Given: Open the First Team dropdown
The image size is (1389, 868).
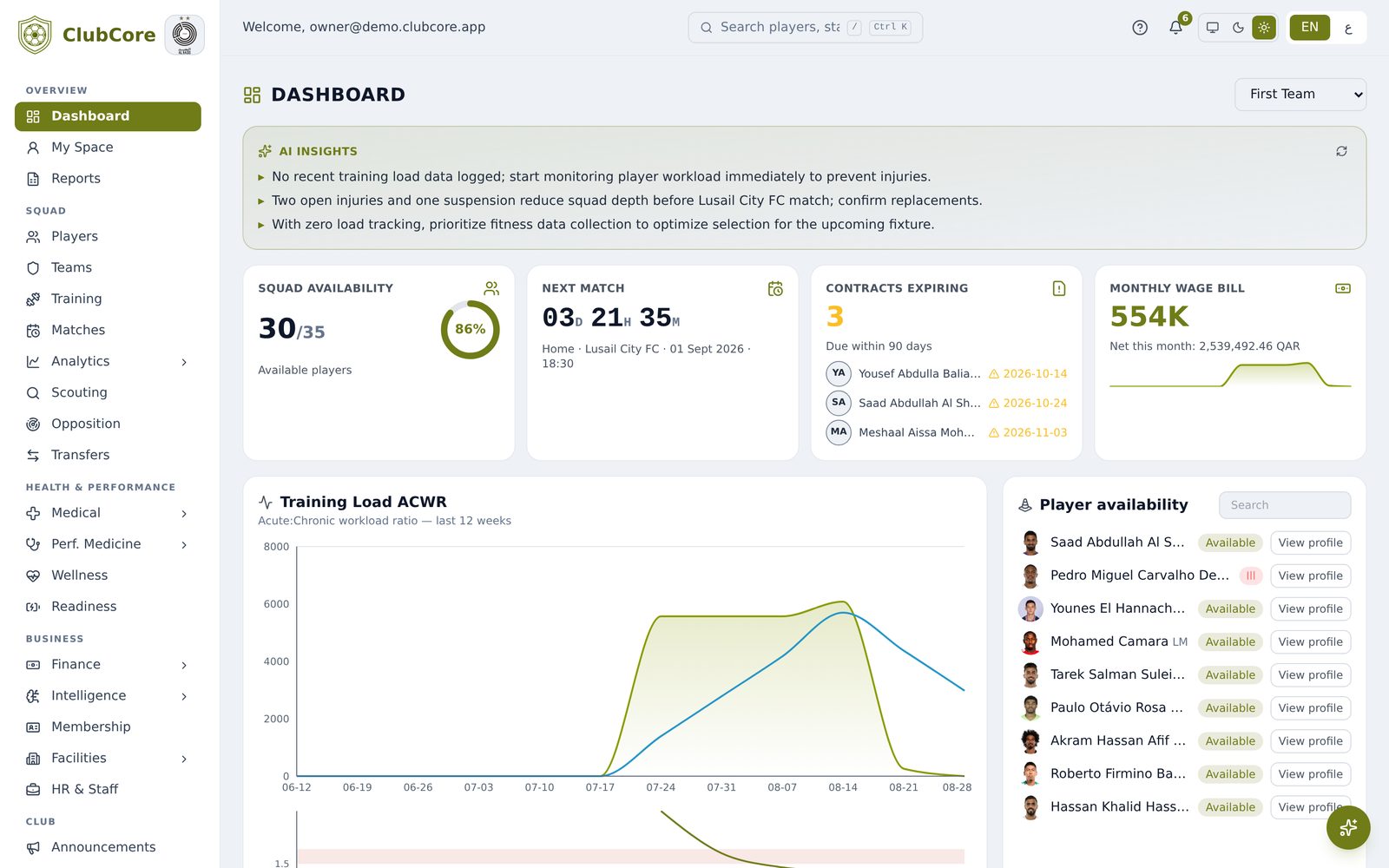Looking at the screenshot, I should point(1300,95).
